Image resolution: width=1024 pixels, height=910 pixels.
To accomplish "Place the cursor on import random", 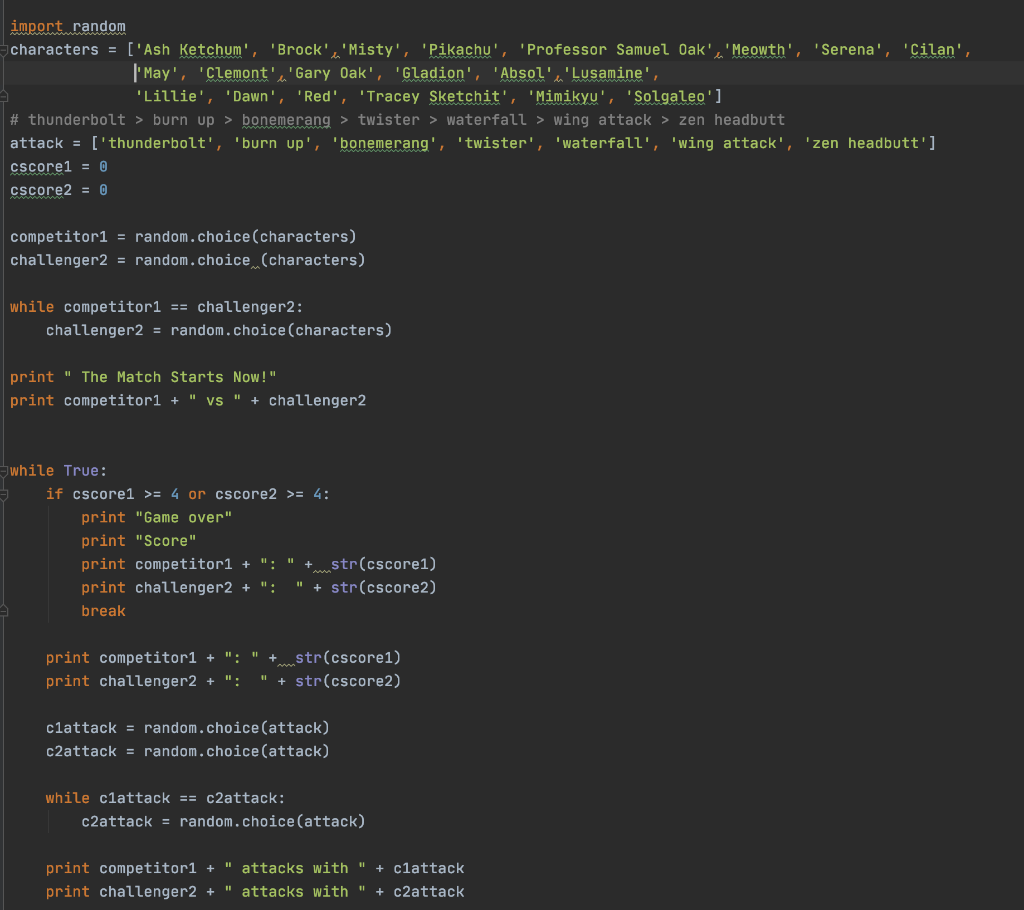I will 67,25.
